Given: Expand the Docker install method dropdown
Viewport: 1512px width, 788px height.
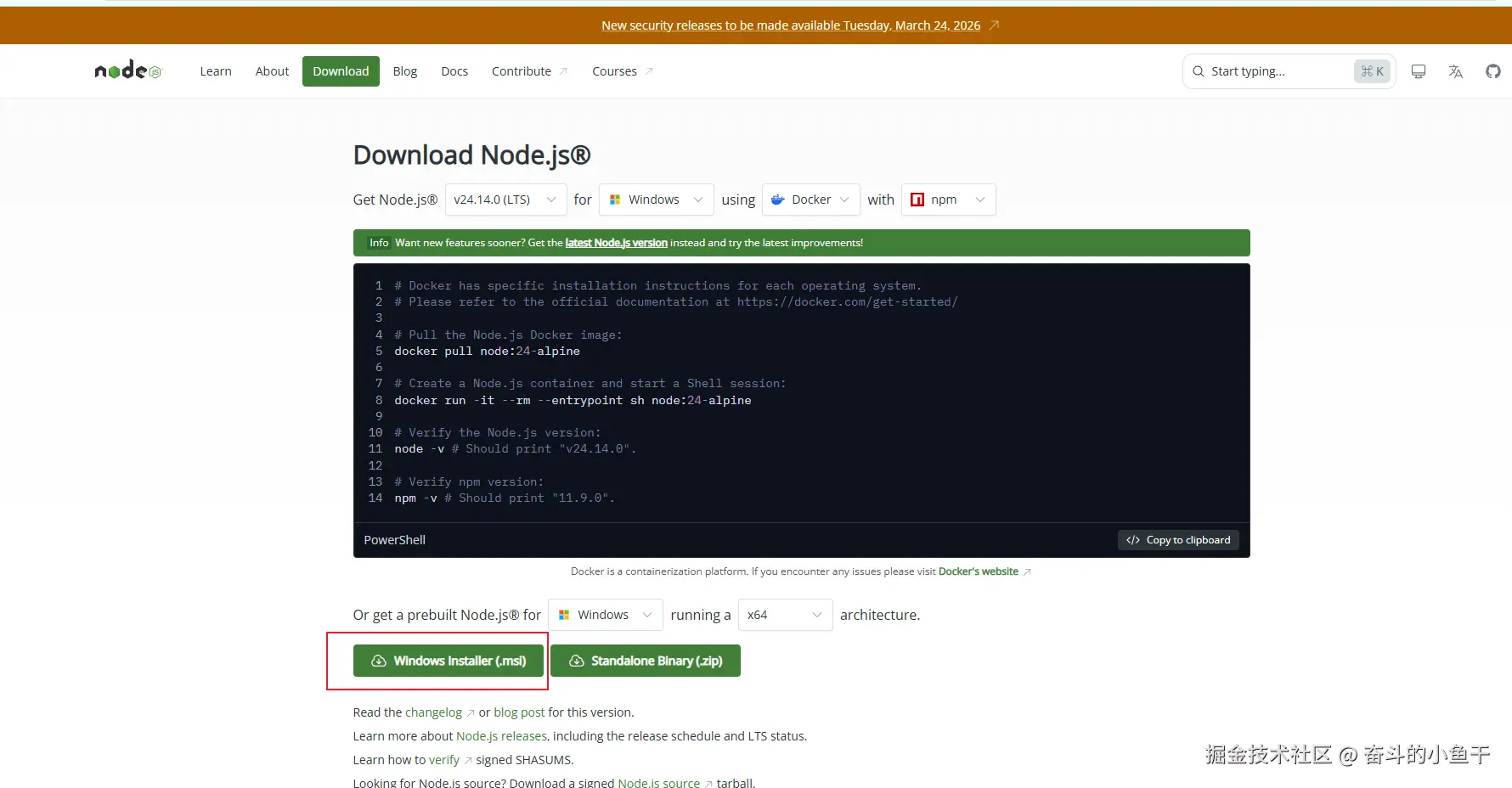Looking at the screenshot, I should [x=810, y=200].
